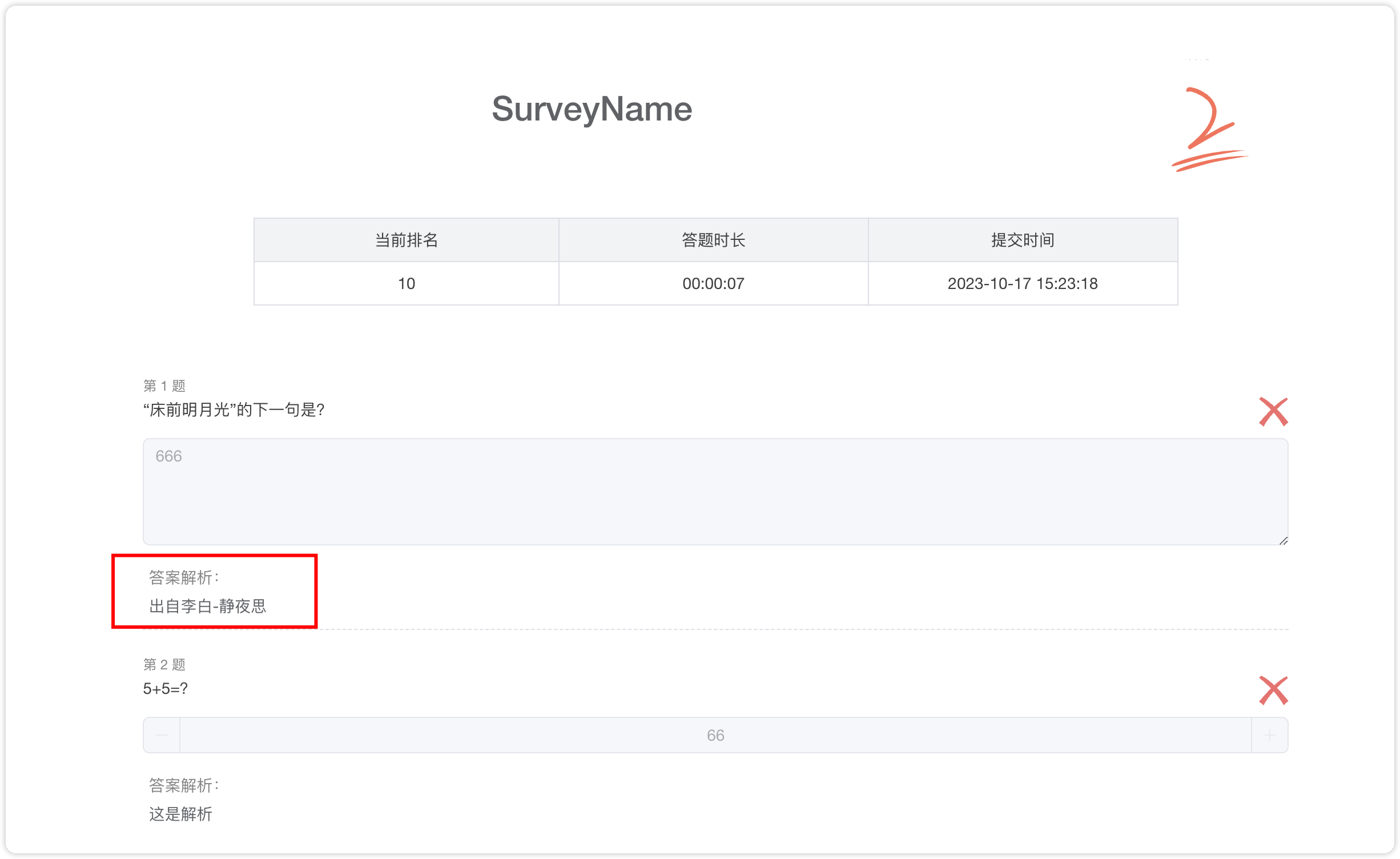Click the question text 5+5=?
This screenshot has width=1400, height=859.
[165, 689]
